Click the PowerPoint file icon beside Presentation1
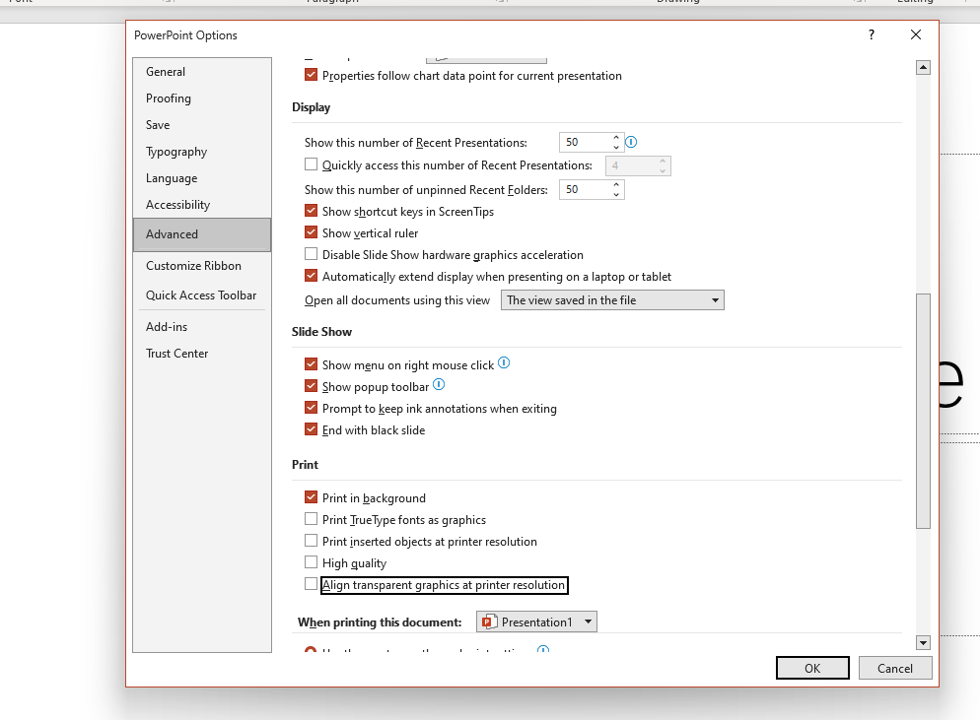 [x=487, y=621]
